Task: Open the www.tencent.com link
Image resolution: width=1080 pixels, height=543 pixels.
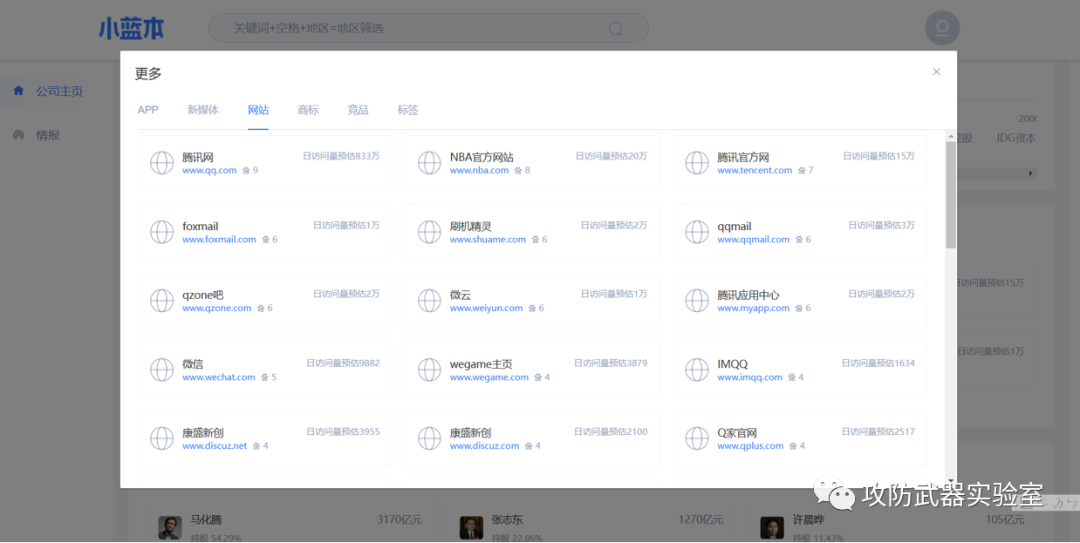Action: tap(755, 170)
